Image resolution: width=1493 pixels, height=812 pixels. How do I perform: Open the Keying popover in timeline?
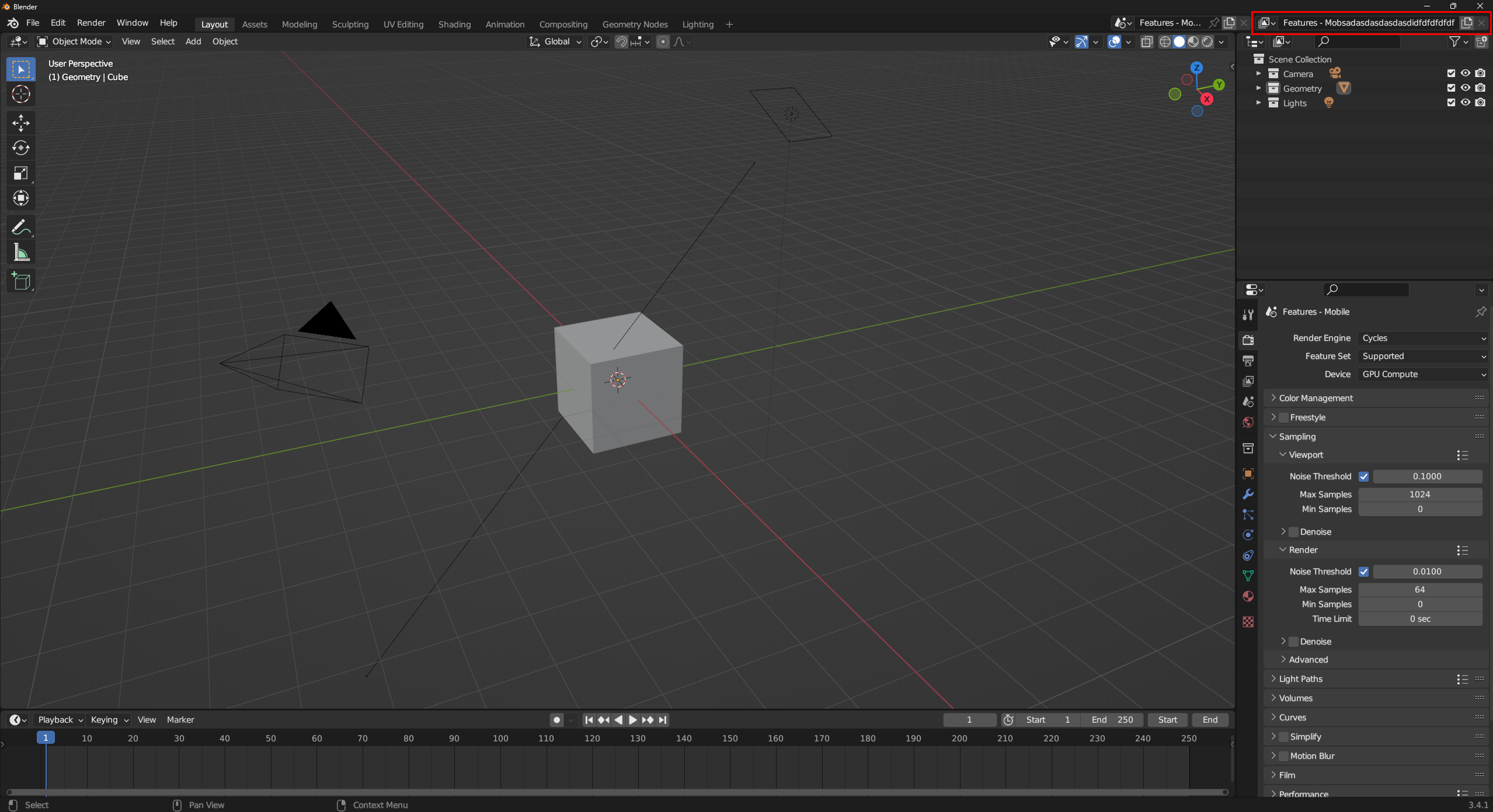tap(109, 720)
